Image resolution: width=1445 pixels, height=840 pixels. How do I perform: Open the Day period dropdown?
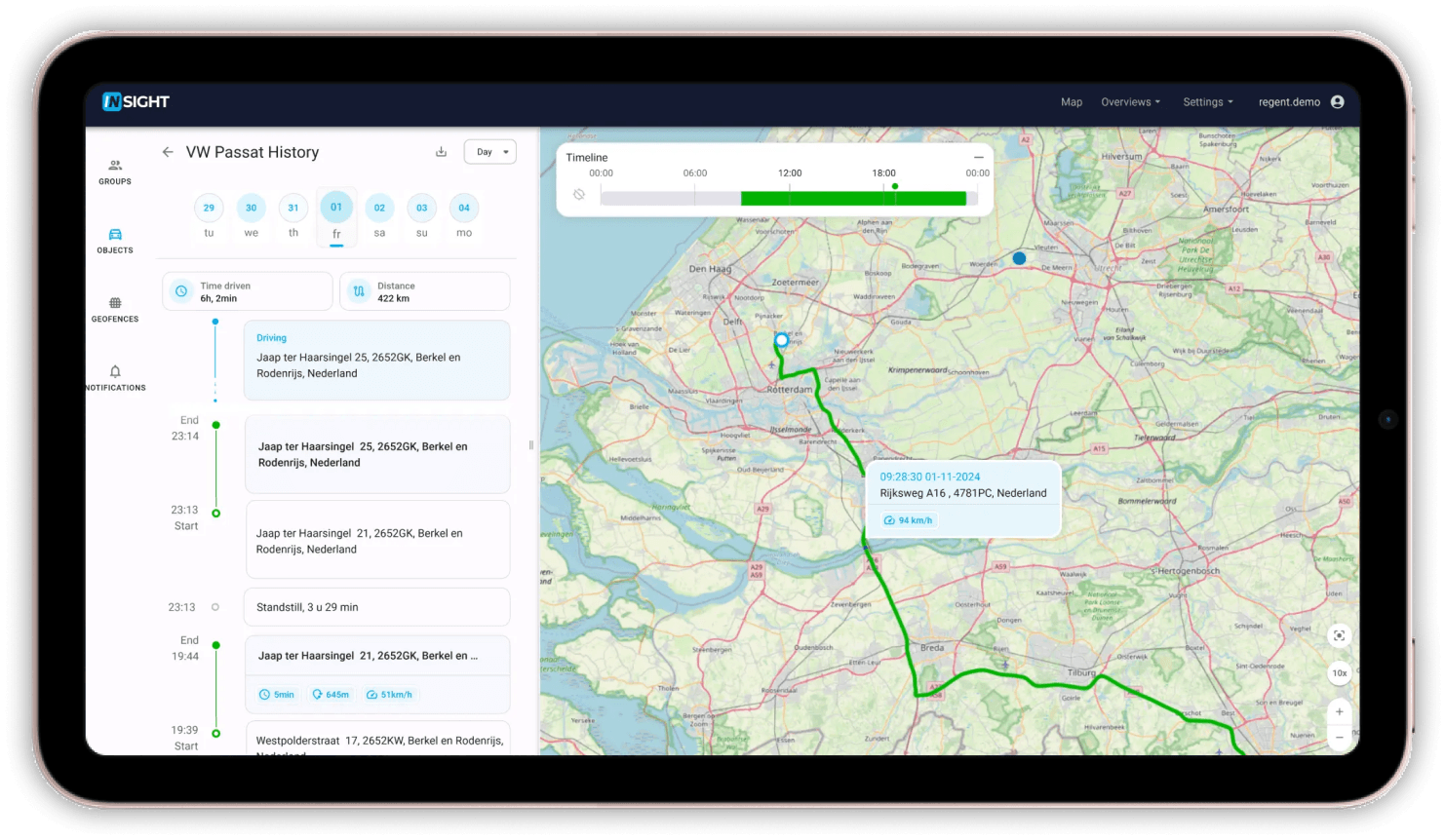click(489, 151)
